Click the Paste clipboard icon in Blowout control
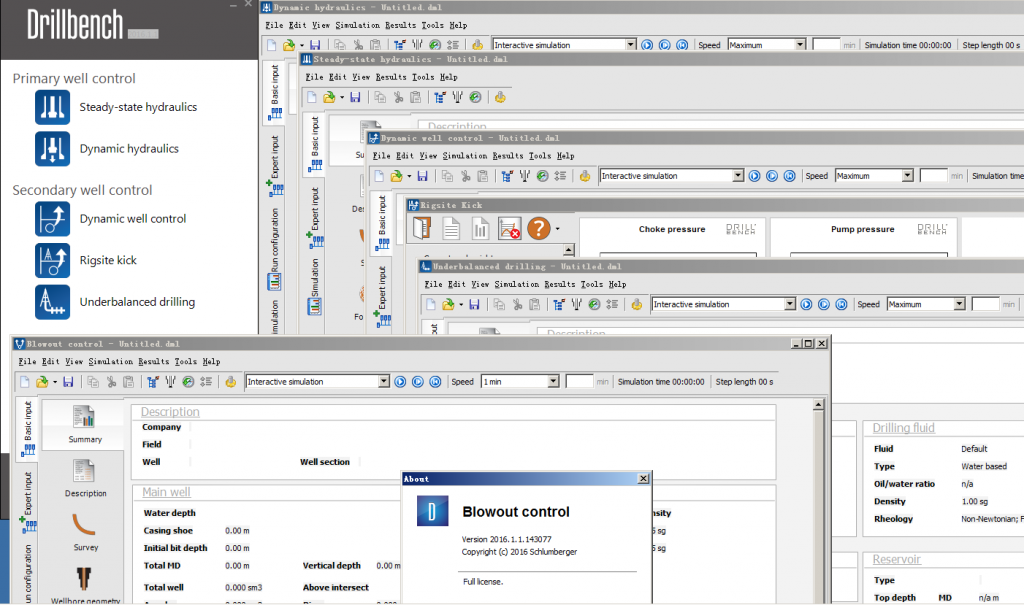The width and height of the screenshot is (1024, 605). tap(129, 382)
